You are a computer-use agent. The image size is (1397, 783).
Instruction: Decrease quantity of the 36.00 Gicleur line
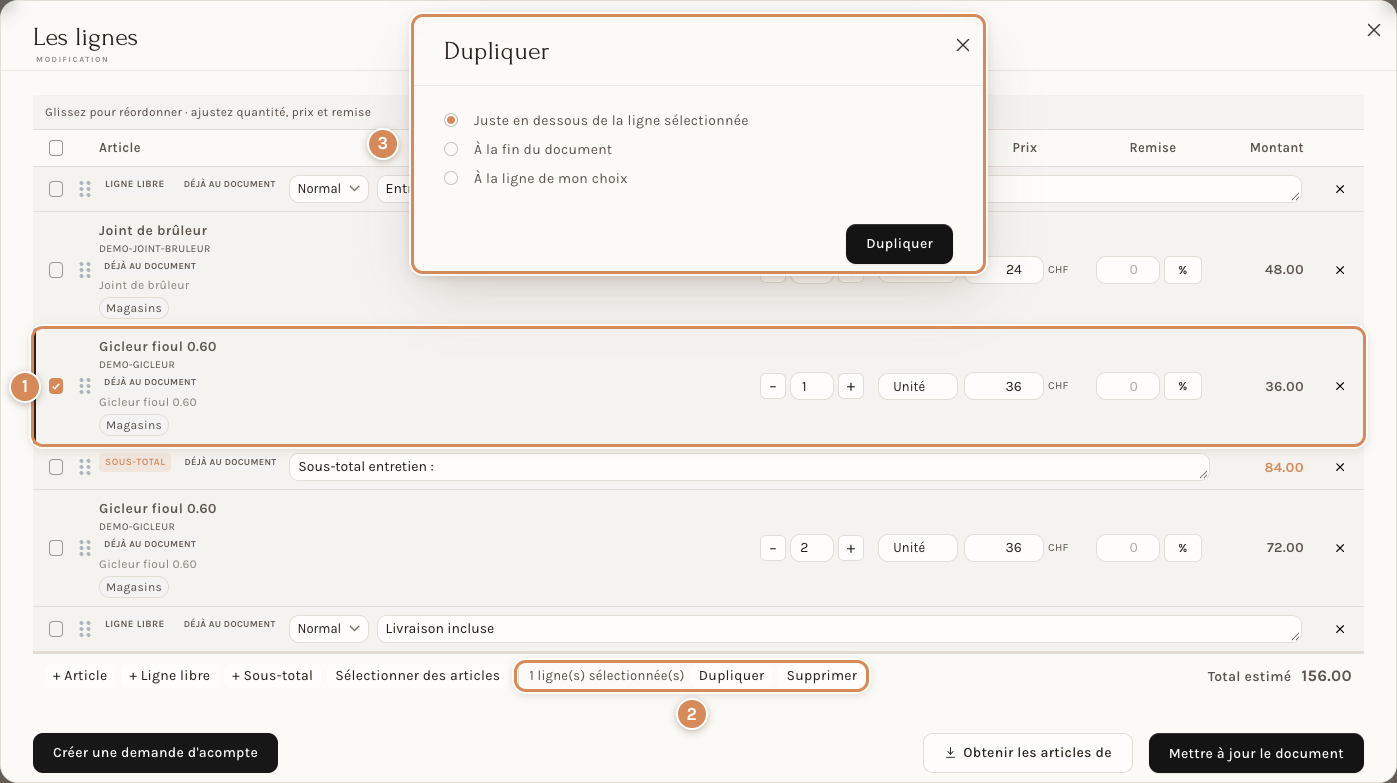773,386
